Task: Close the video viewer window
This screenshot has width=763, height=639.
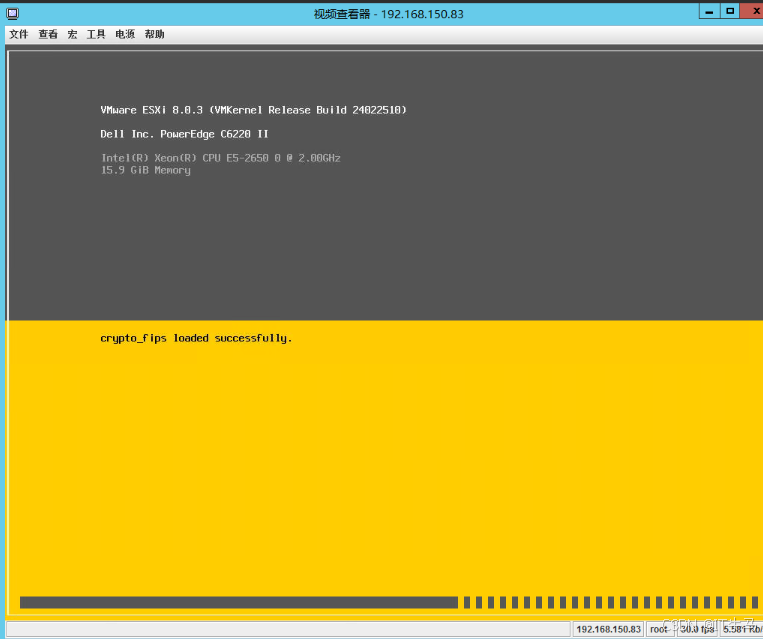Action: (752, 12)
